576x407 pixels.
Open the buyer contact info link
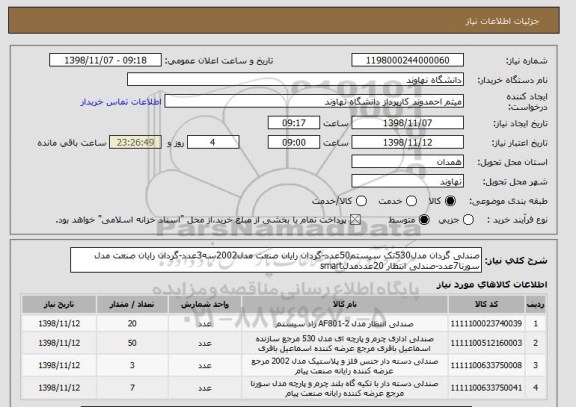pyautogui.click(x=121, y=102)
